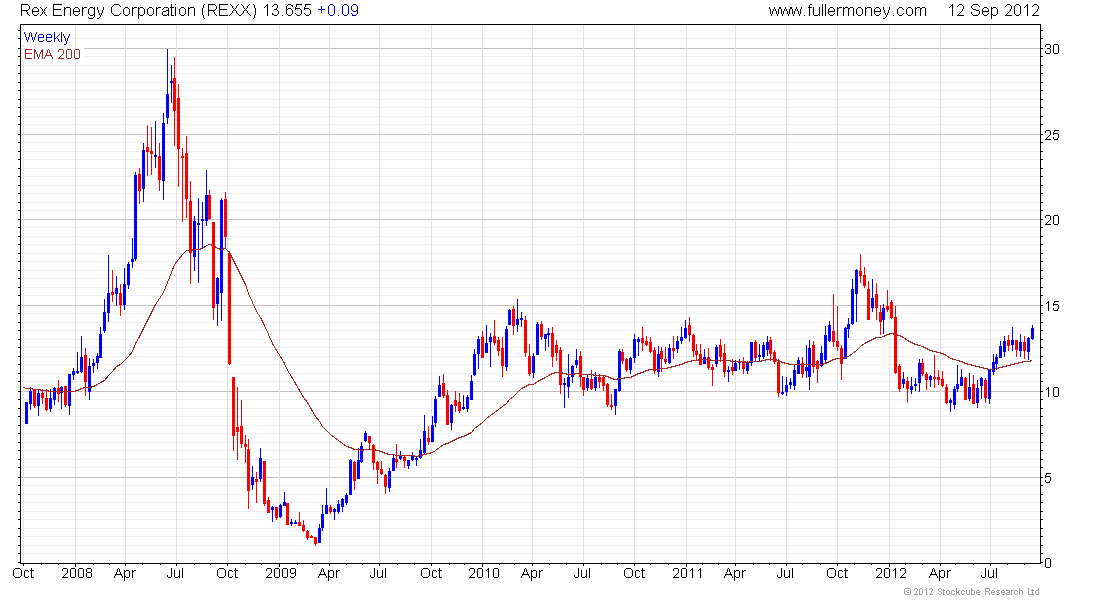
Task: Click the y-axis label 25
Action: (1052, 135)
